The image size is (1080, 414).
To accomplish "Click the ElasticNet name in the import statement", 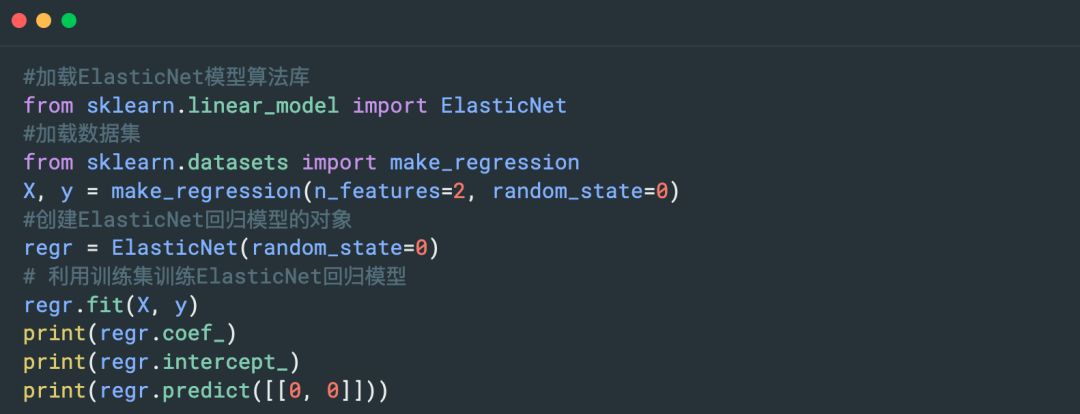I will tap(503, 105).
